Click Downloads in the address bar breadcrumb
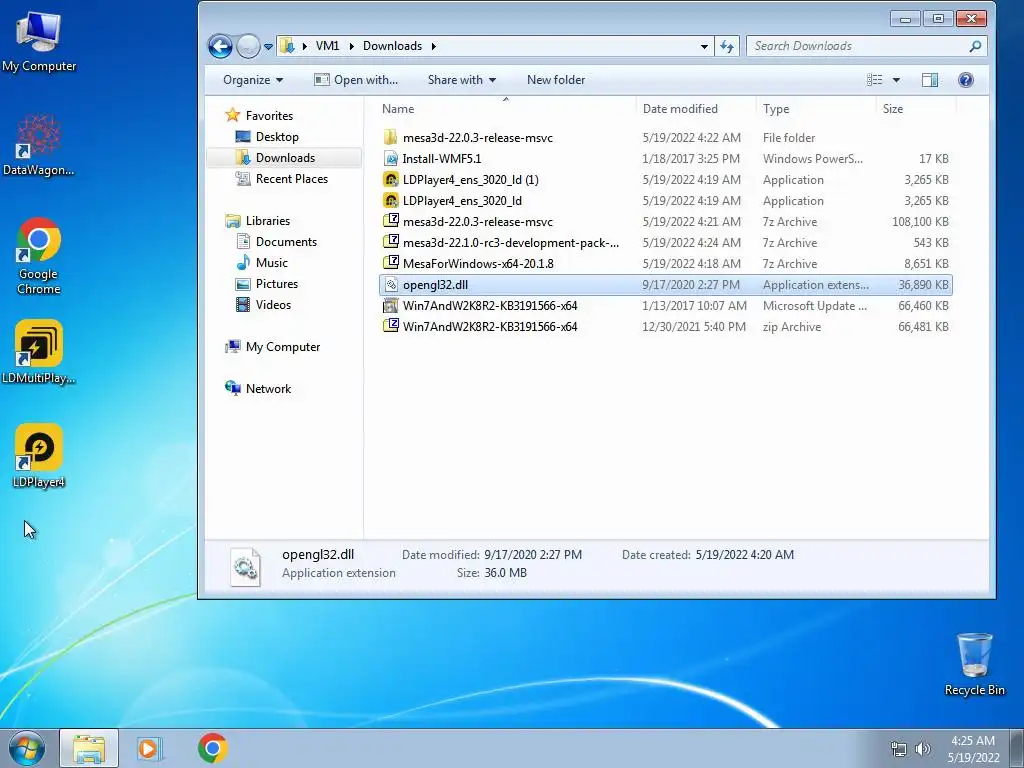This screenshot has height=768, width=1024. point(392,46)
